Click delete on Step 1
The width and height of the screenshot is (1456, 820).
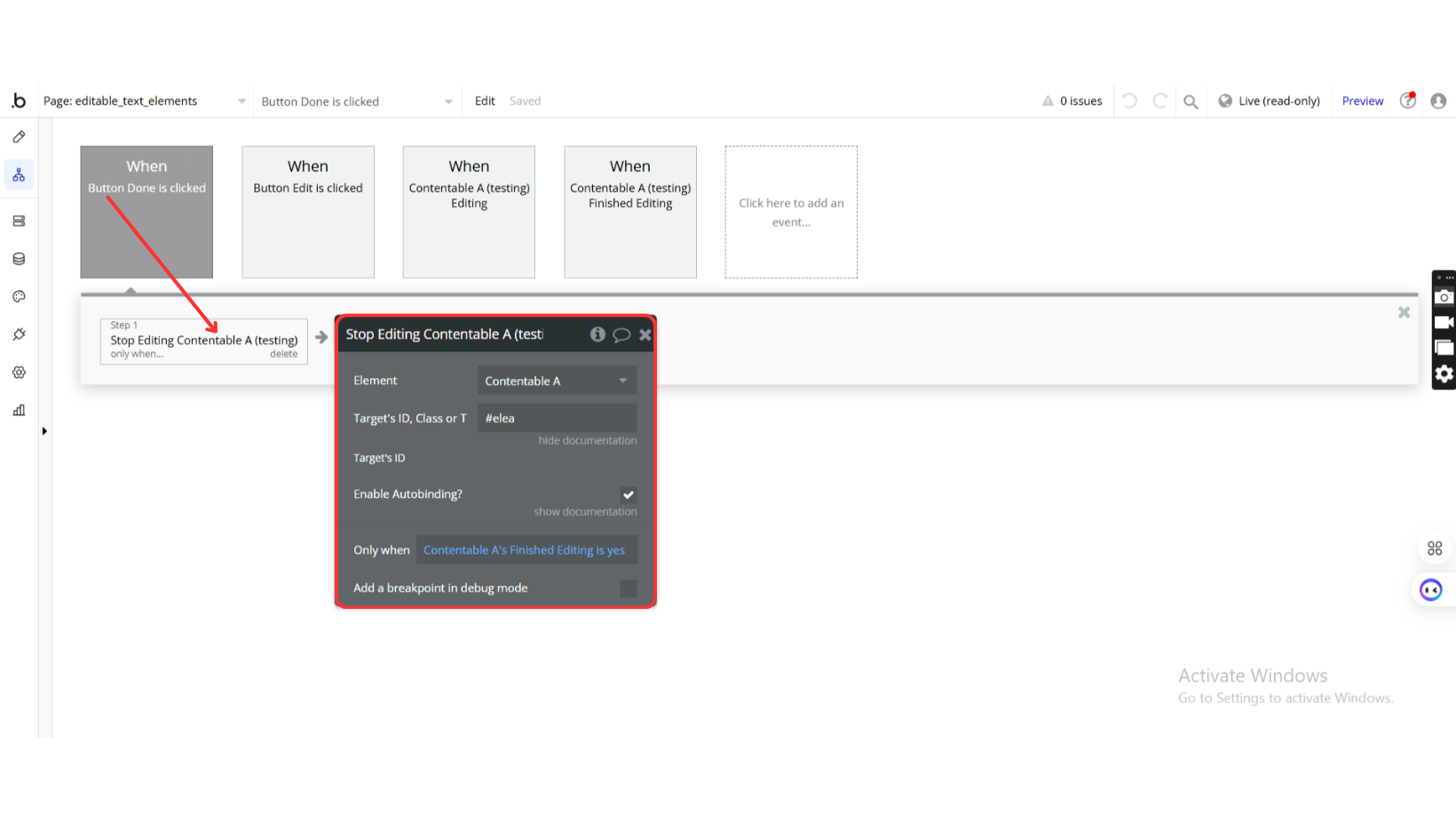point(284,354)
